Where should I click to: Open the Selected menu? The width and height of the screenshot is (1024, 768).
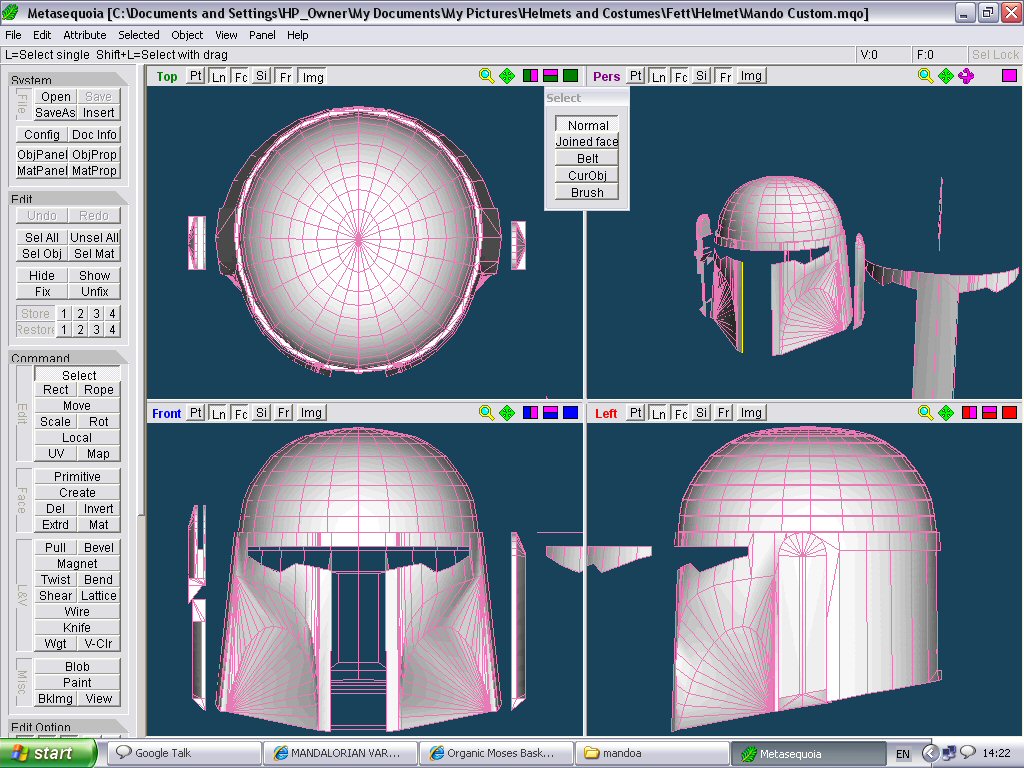(138, 35)
